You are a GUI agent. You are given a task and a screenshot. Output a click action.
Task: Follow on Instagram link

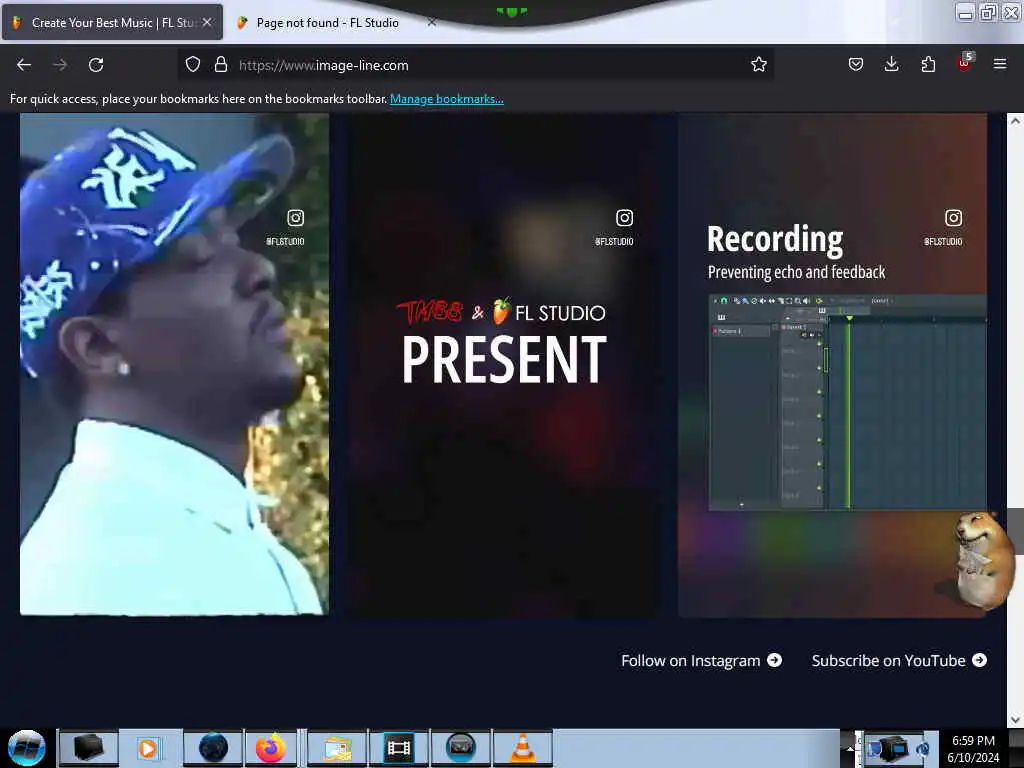(x=701, y=660)
